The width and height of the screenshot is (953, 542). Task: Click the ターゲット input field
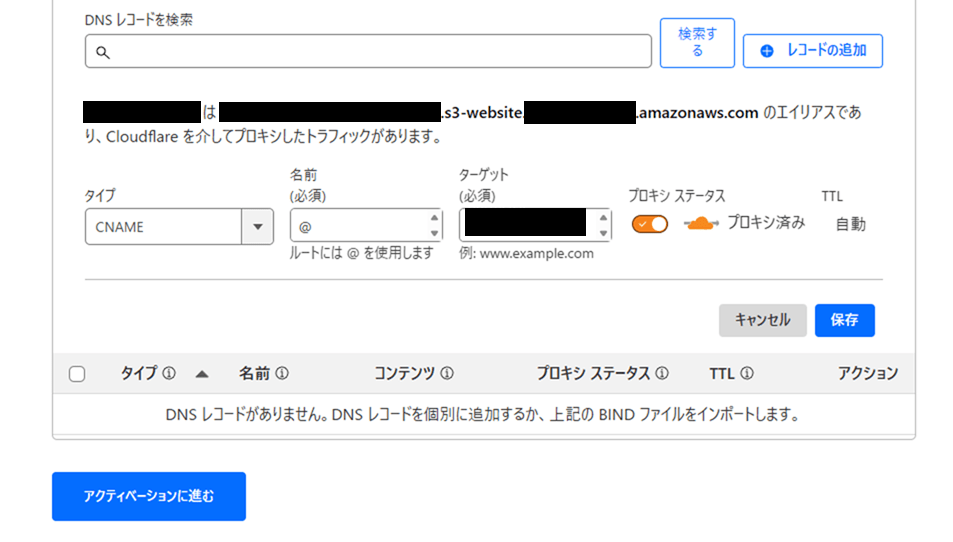pyautogui.click(x=535, y=225)
